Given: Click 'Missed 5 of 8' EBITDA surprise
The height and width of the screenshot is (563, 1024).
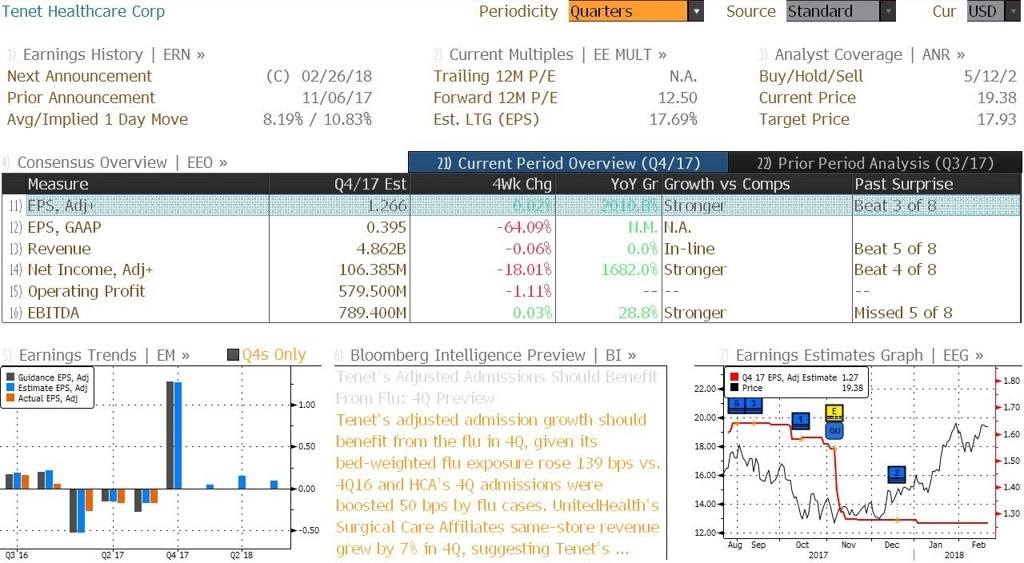Looking at the screenshot, I should tap(903, 312).
